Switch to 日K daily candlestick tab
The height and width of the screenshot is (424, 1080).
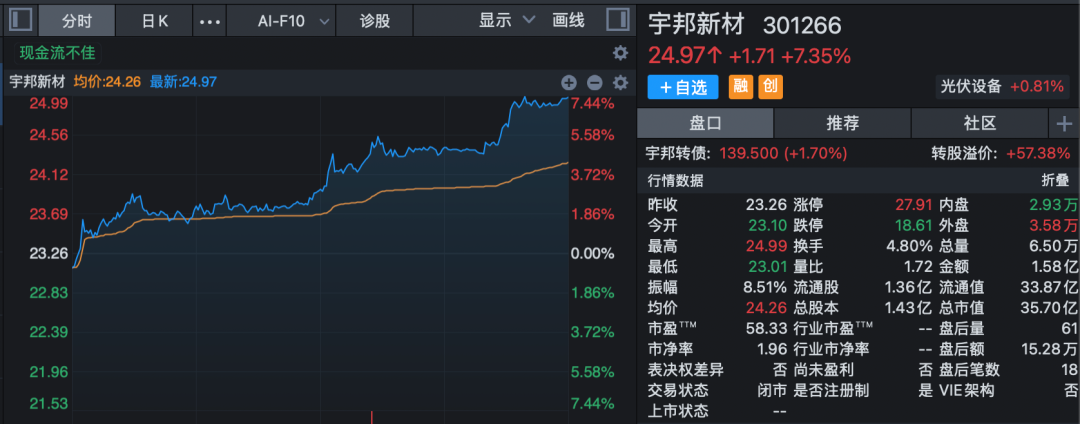tap(155, 21)
